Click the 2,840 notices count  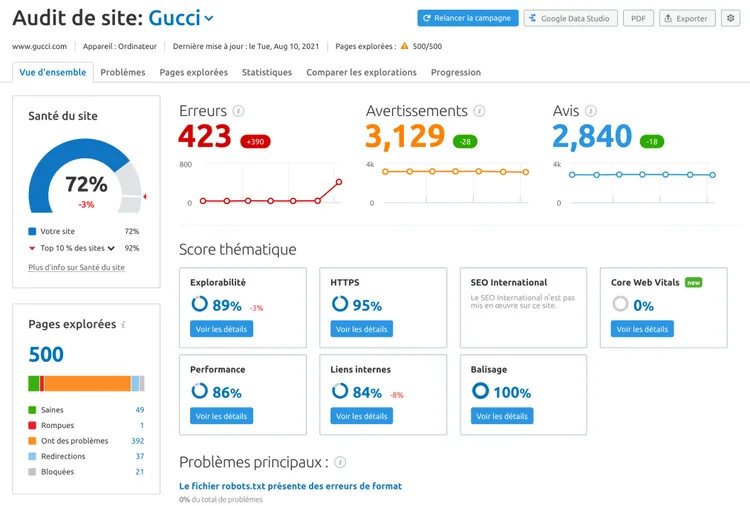[592, 136]
